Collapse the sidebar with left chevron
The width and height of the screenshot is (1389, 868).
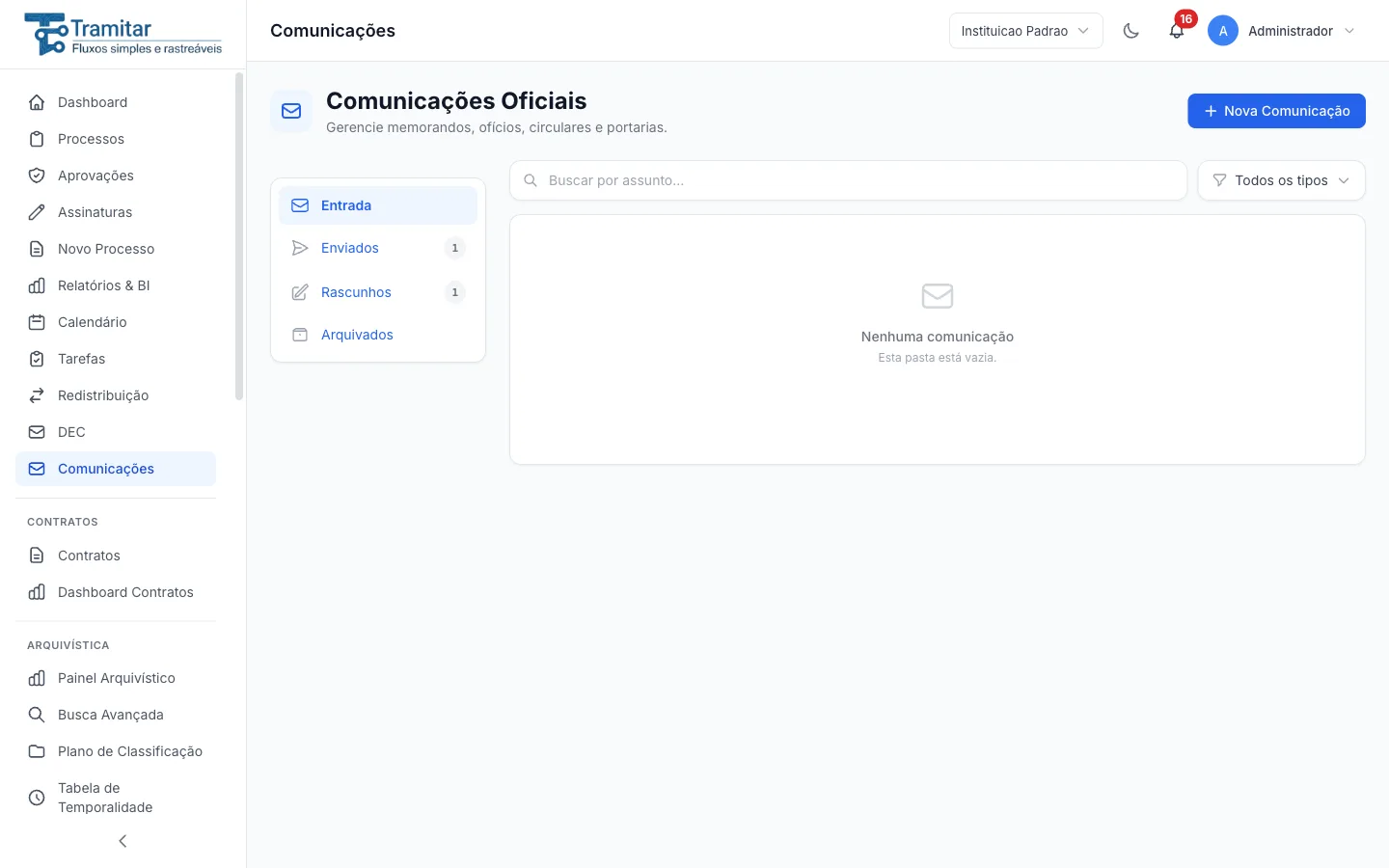tap(123, 841)
